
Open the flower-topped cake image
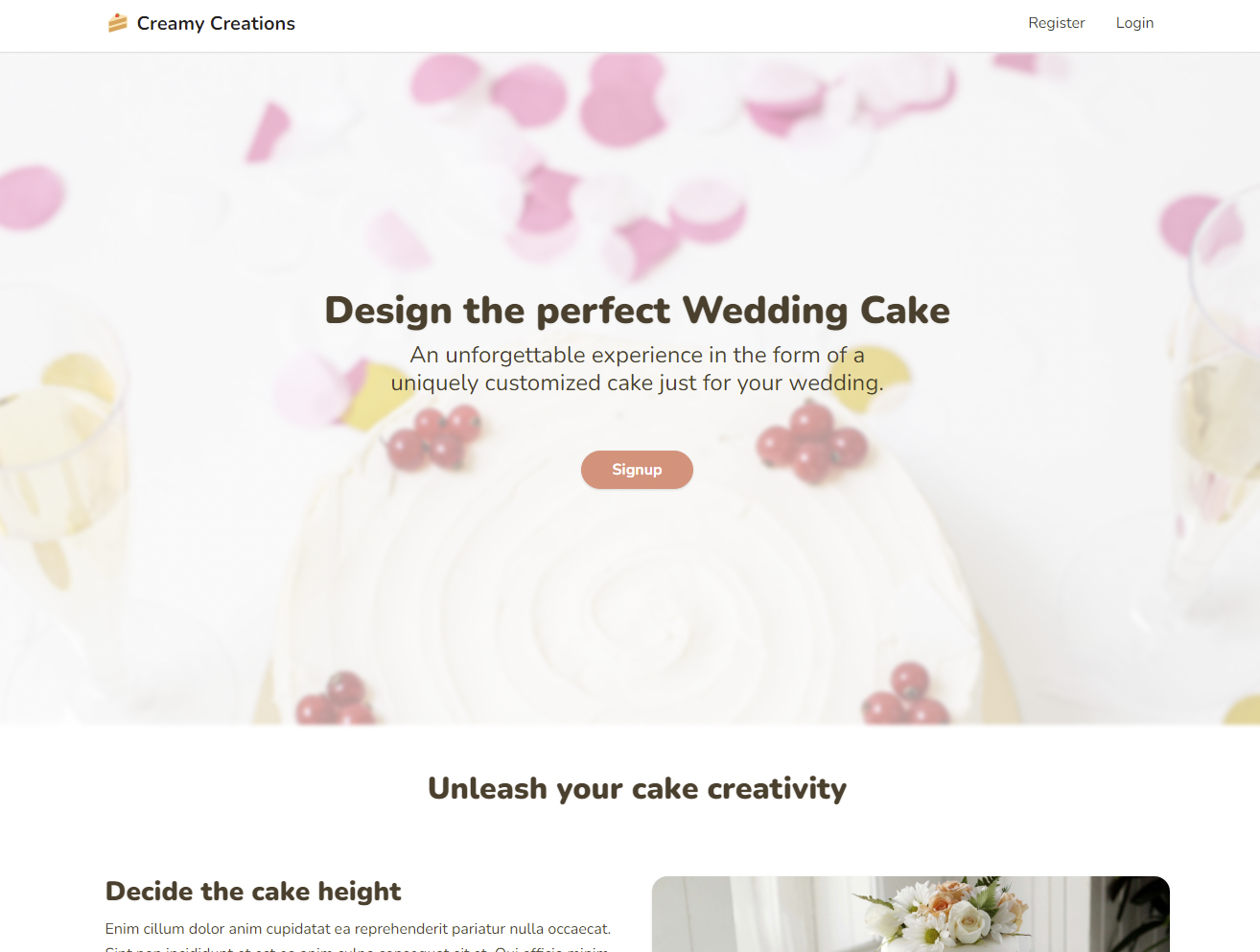911,914
